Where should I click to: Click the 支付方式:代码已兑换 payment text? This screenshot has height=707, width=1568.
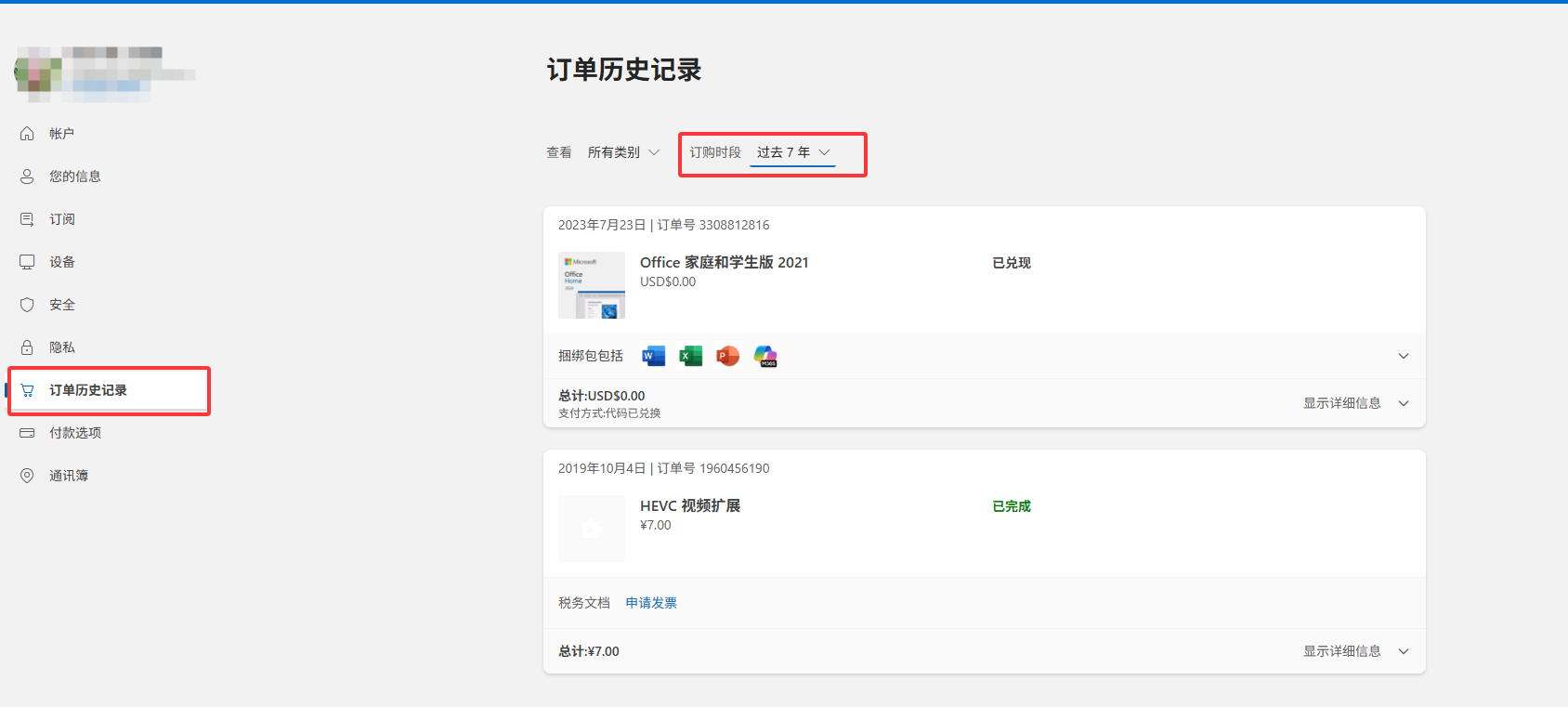[609, 413]
